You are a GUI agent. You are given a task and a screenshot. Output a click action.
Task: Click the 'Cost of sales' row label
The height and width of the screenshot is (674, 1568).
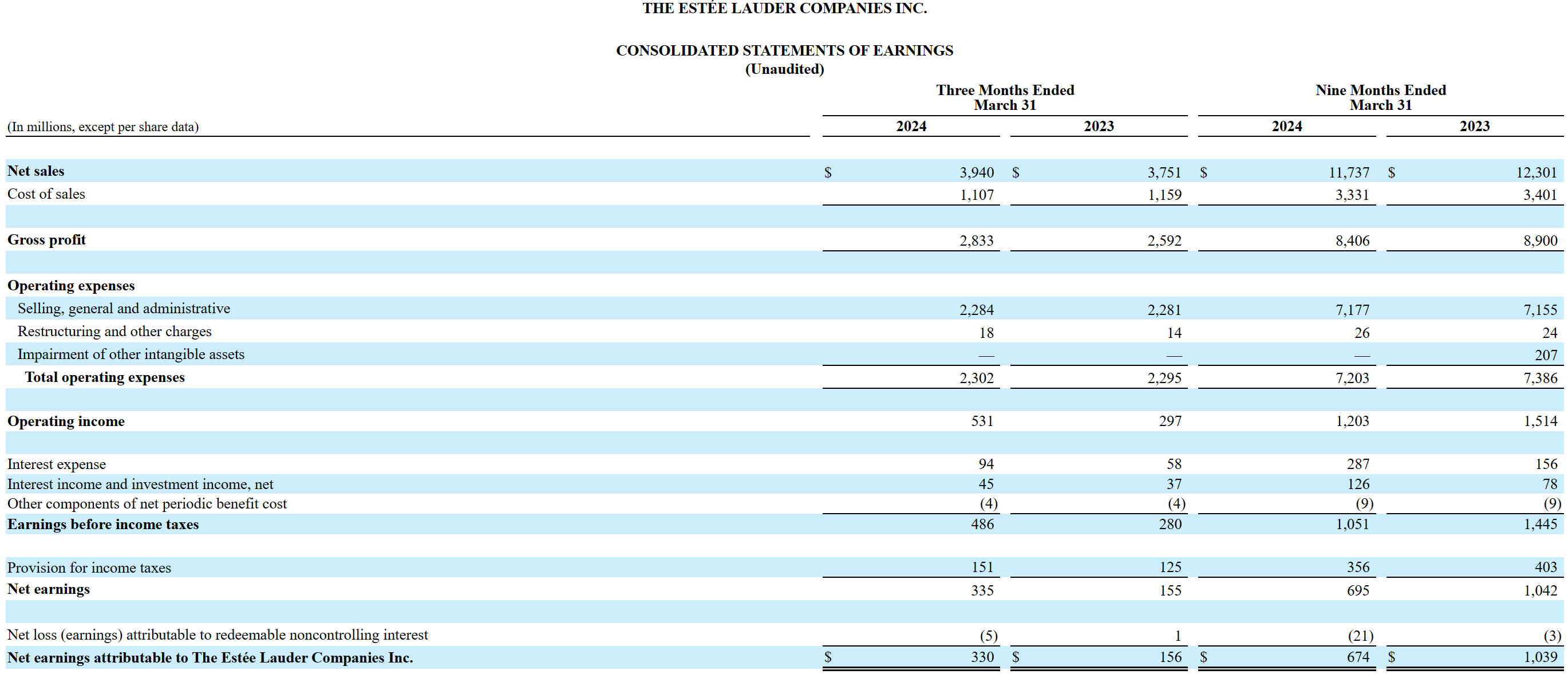pyautogui.click(x=46, y=194)
